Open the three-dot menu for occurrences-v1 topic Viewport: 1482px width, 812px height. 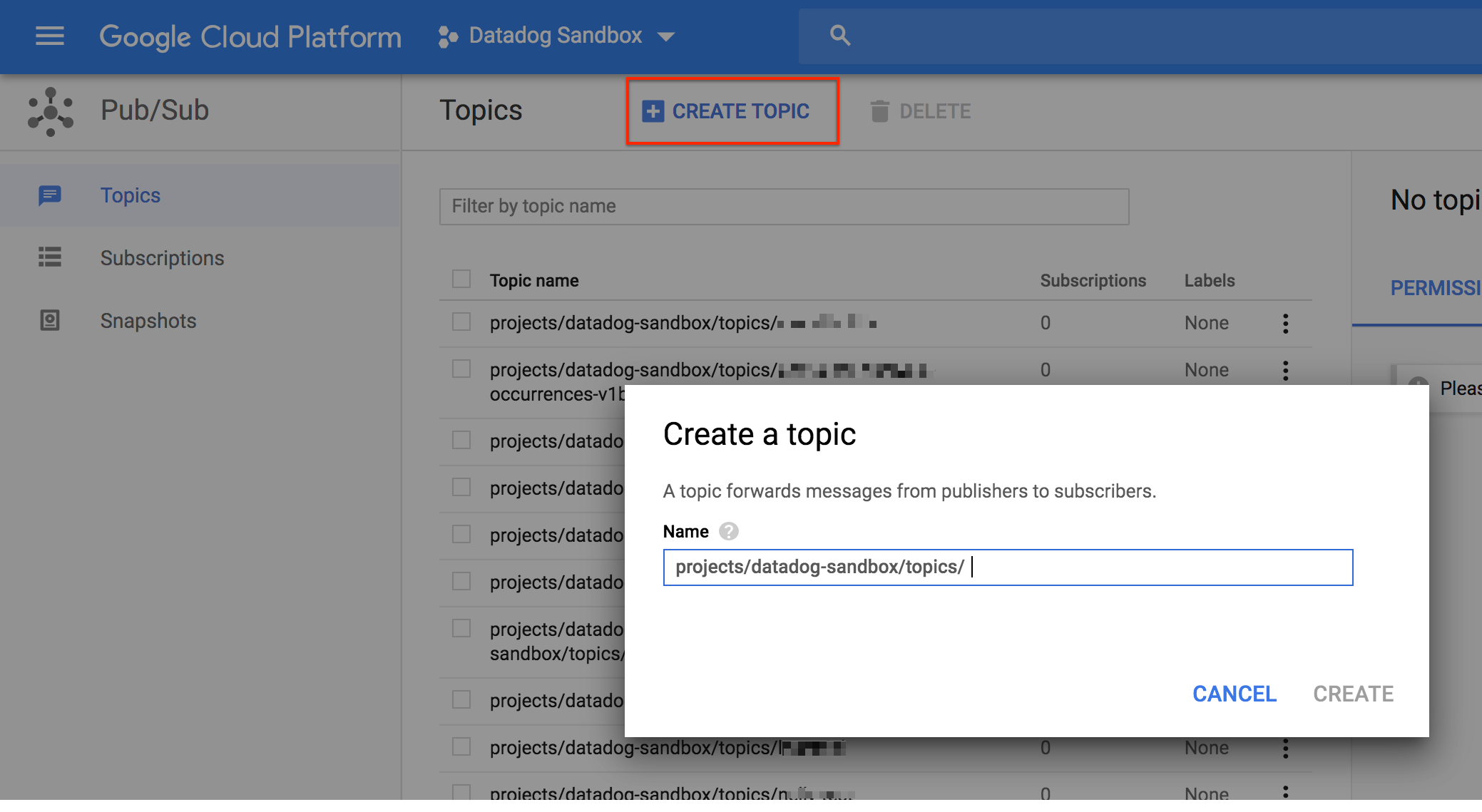1285,371
